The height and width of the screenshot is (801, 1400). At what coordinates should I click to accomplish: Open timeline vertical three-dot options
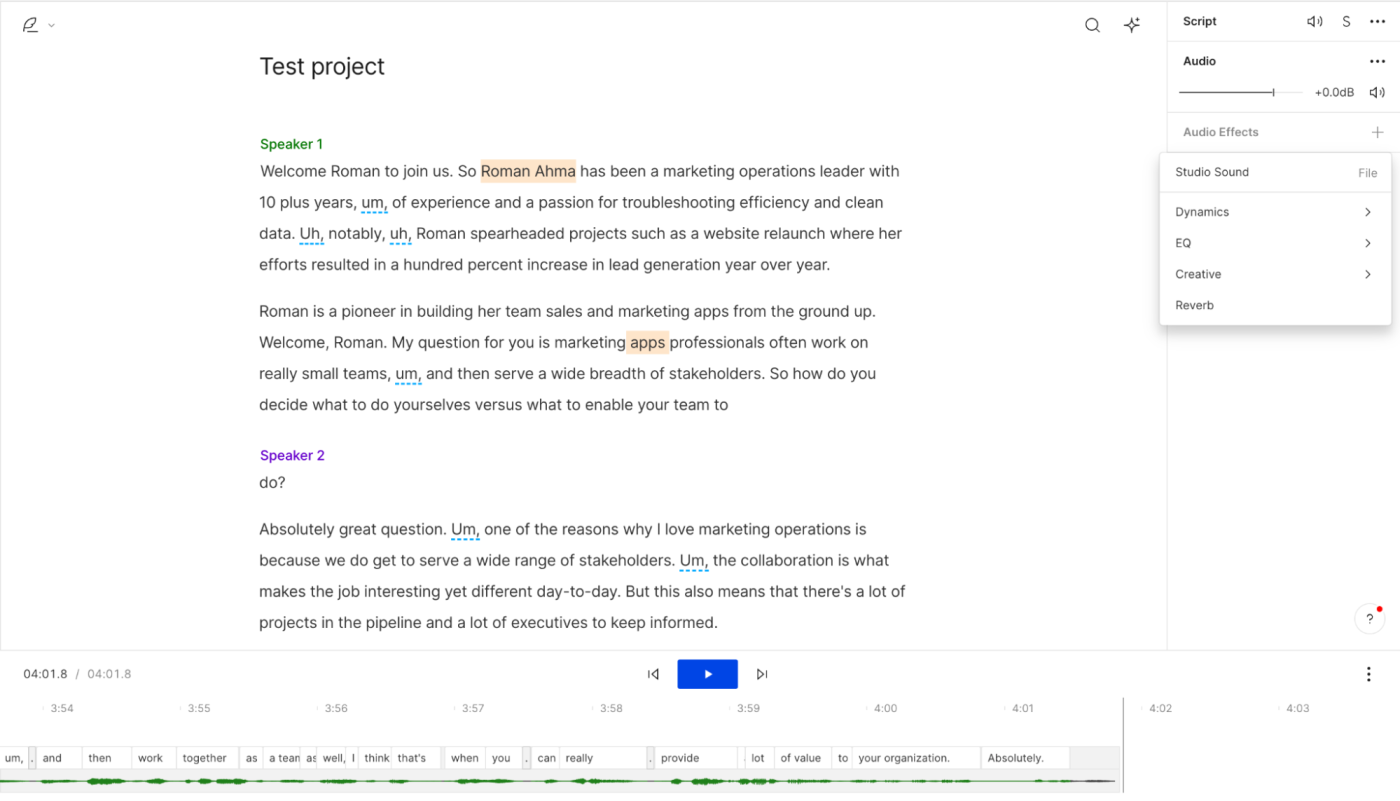[x=1369, y=674]
